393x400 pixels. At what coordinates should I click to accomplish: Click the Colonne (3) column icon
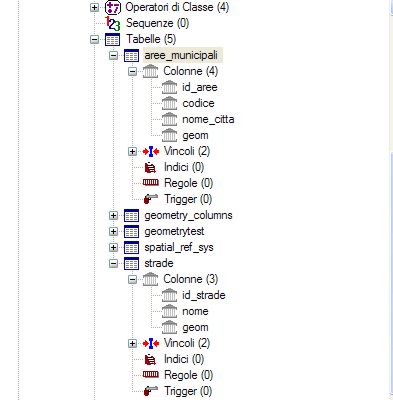tap(150, 279)
